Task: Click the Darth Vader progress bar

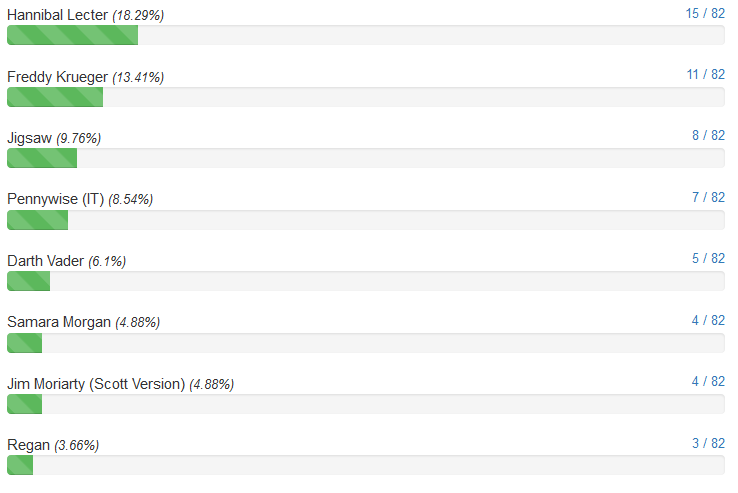Action: [366, 281]
